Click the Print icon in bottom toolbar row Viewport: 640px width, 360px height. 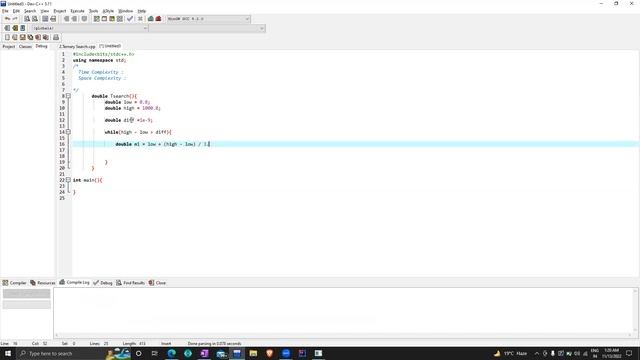coord(56,37)
